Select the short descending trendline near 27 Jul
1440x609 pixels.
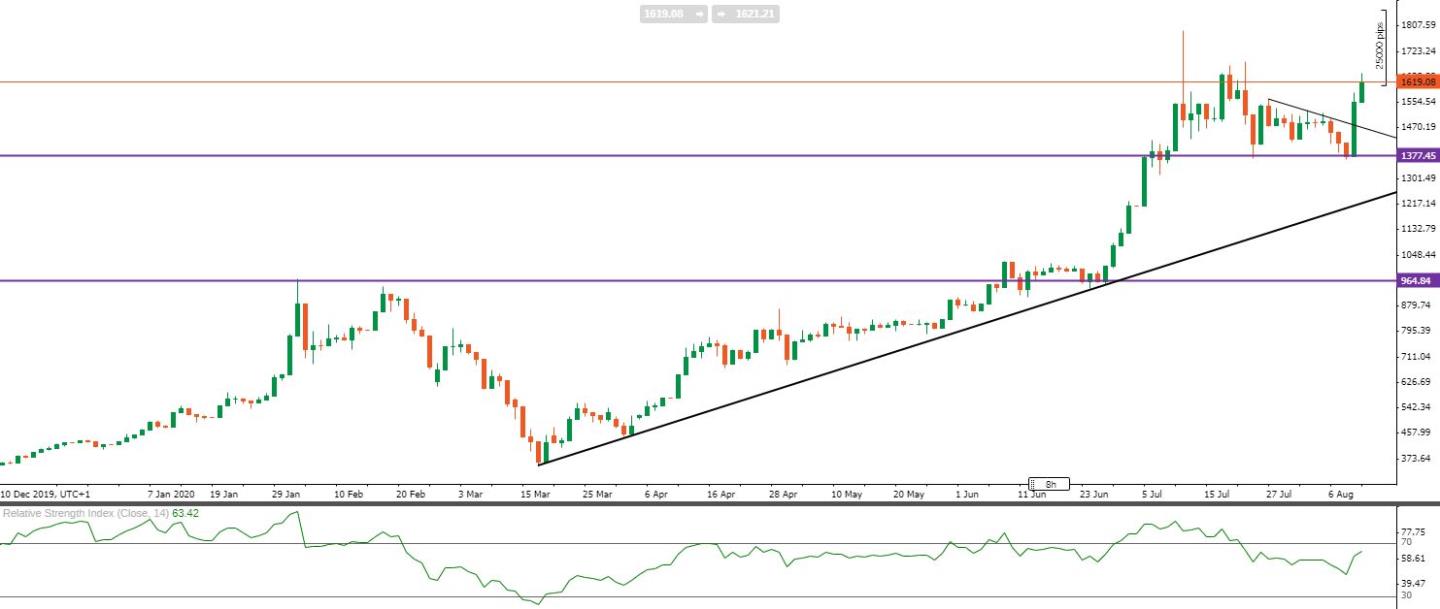click(x=1330, y=117)
